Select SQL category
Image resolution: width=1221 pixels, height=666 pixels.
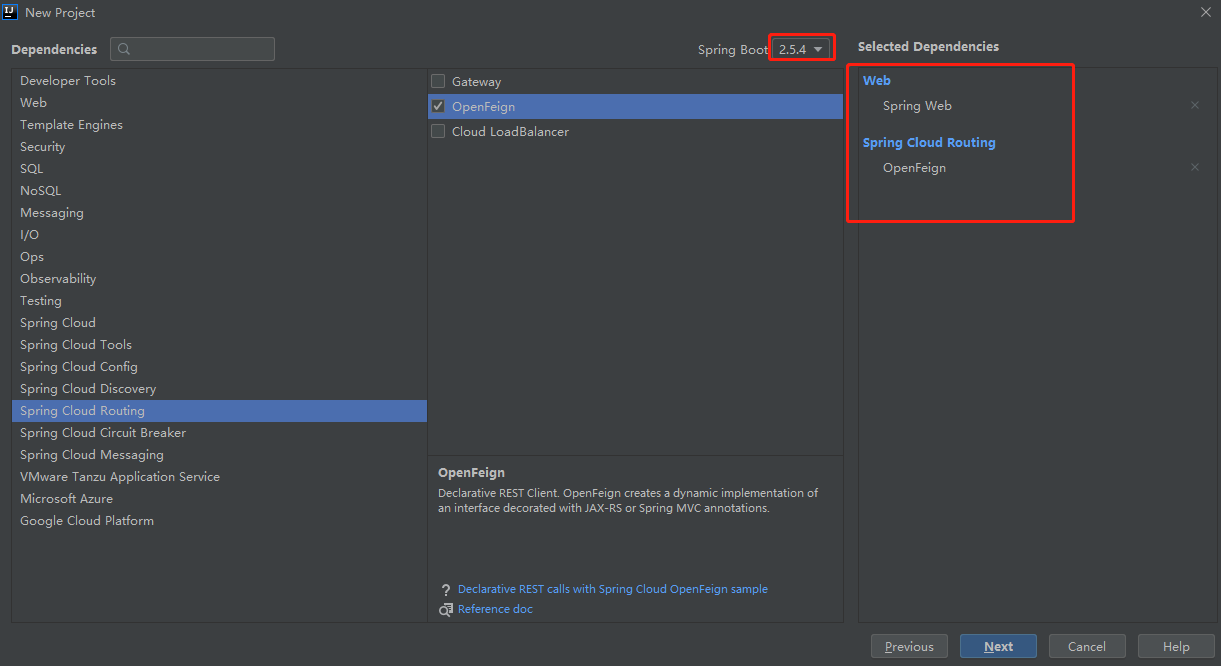(x=219, y=169)
